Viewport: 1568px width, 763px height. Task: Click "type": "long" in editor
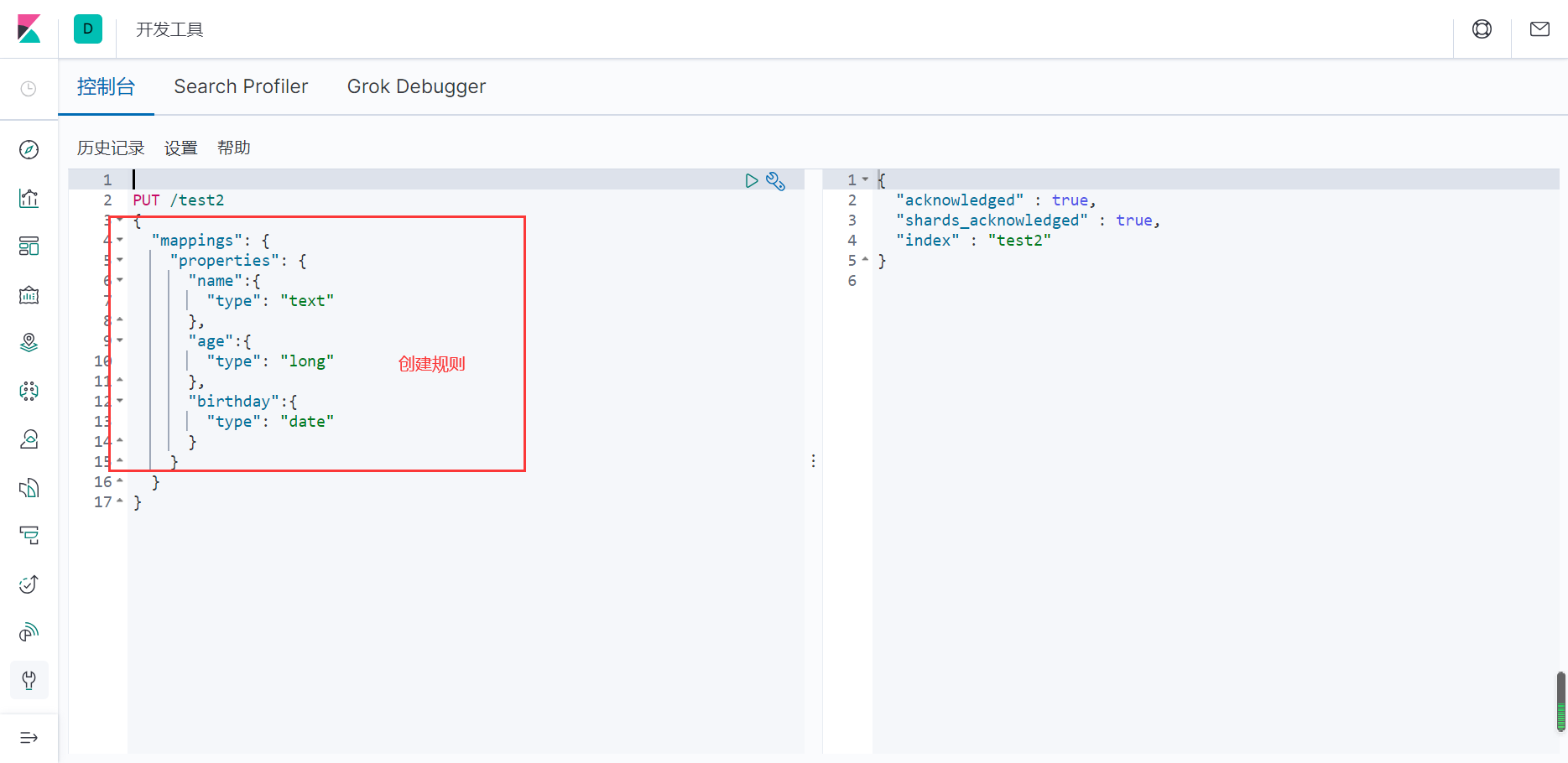(270, 361)
